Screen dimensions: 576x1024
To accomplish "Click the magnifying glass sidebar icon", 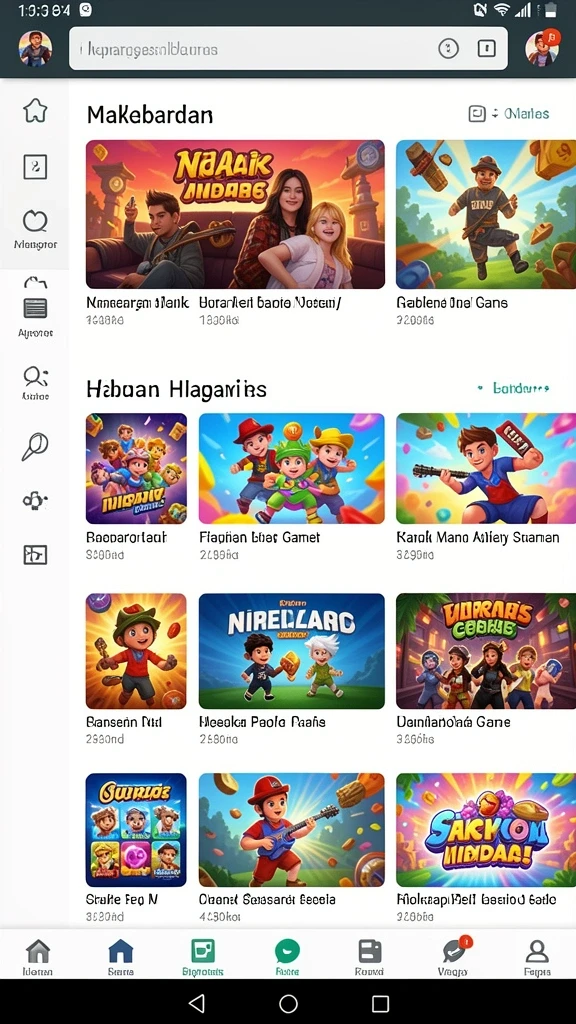I will tap(35, 447).
